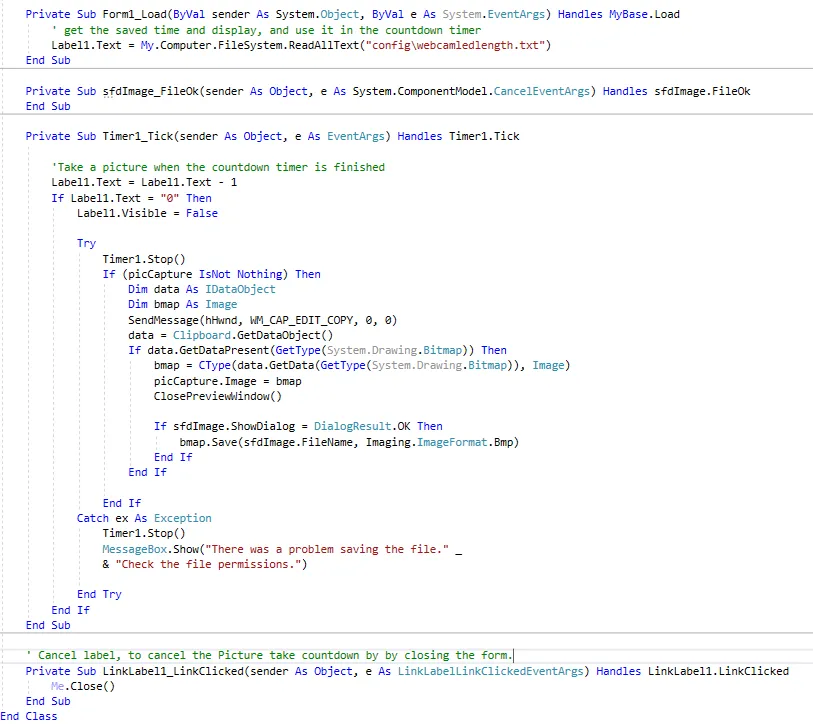Click the comment 'Take a picture when the countdown'

coord(218,167)
